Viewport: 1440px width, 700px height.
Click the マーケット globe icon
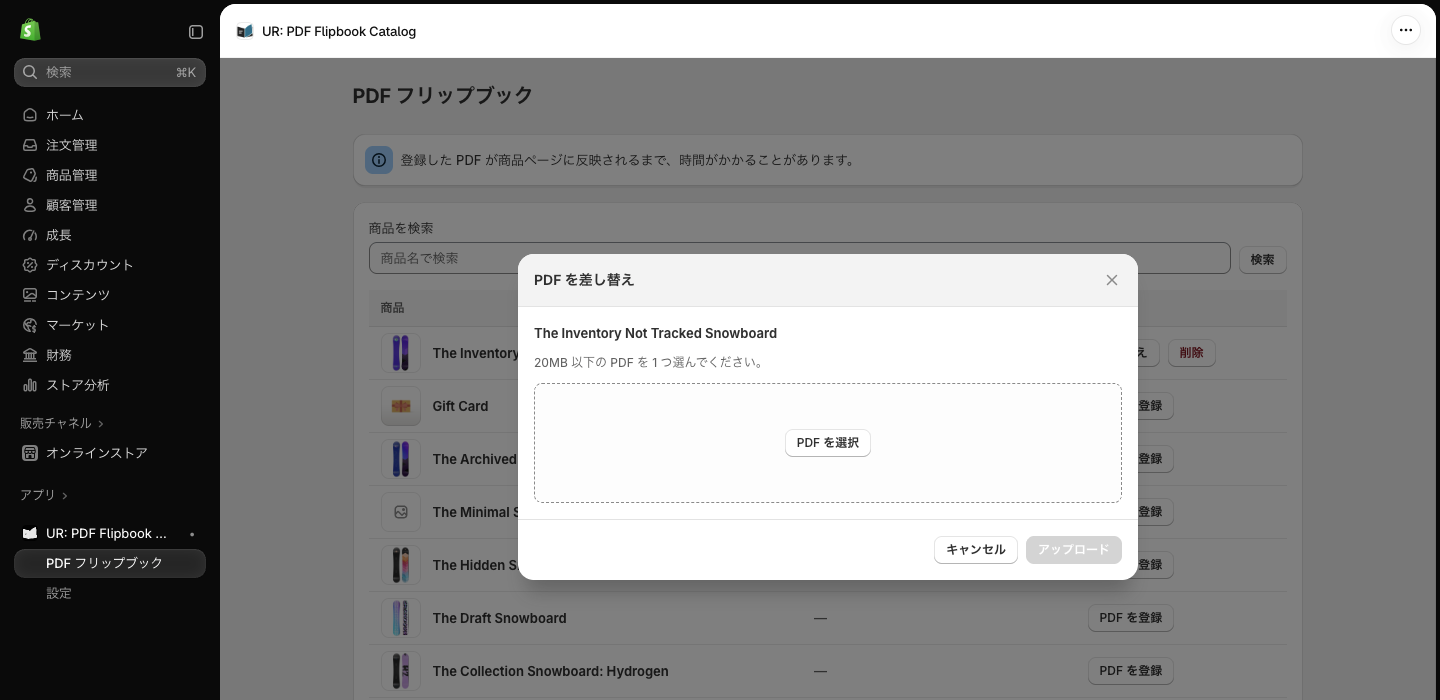coord(30,325)
